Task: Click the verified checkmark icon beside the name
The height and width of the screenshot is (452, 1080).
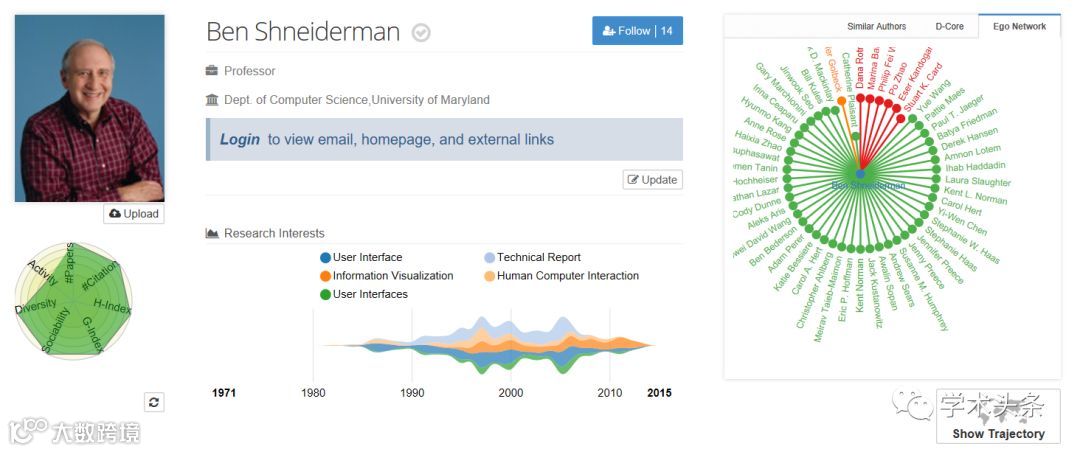Action: pyautogui.click(x=421, y=33)
